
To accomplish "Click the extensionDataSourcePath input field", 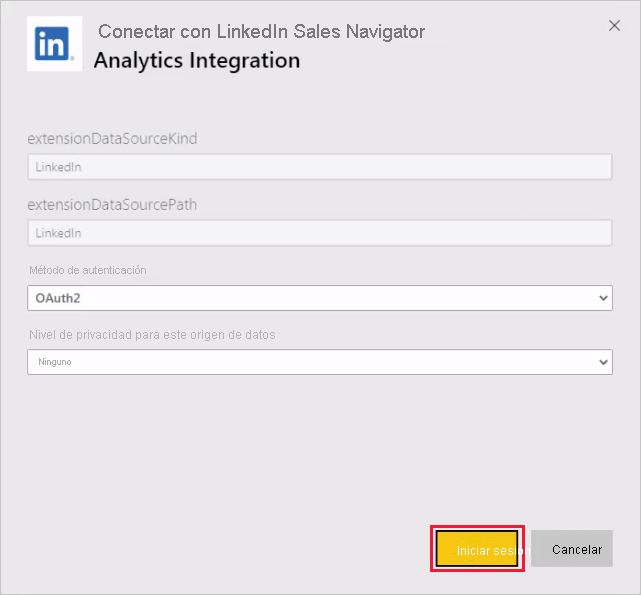I will click(x=320, y=233).
